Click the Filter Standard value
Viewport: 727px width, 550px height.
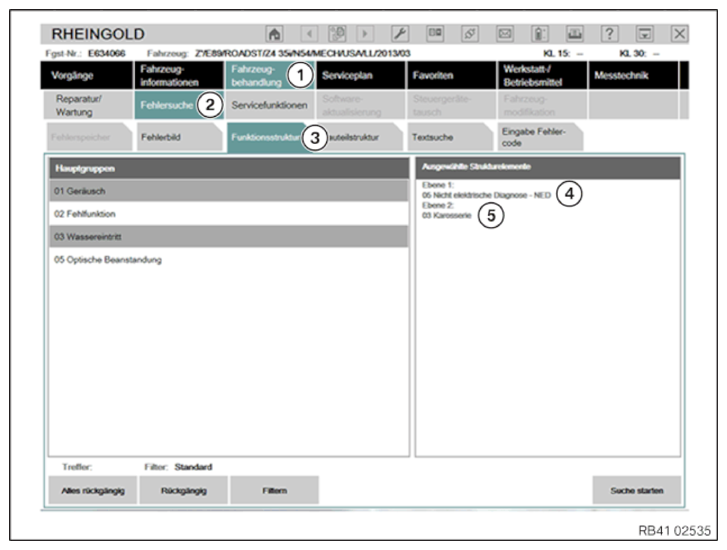tap(193, 467)
